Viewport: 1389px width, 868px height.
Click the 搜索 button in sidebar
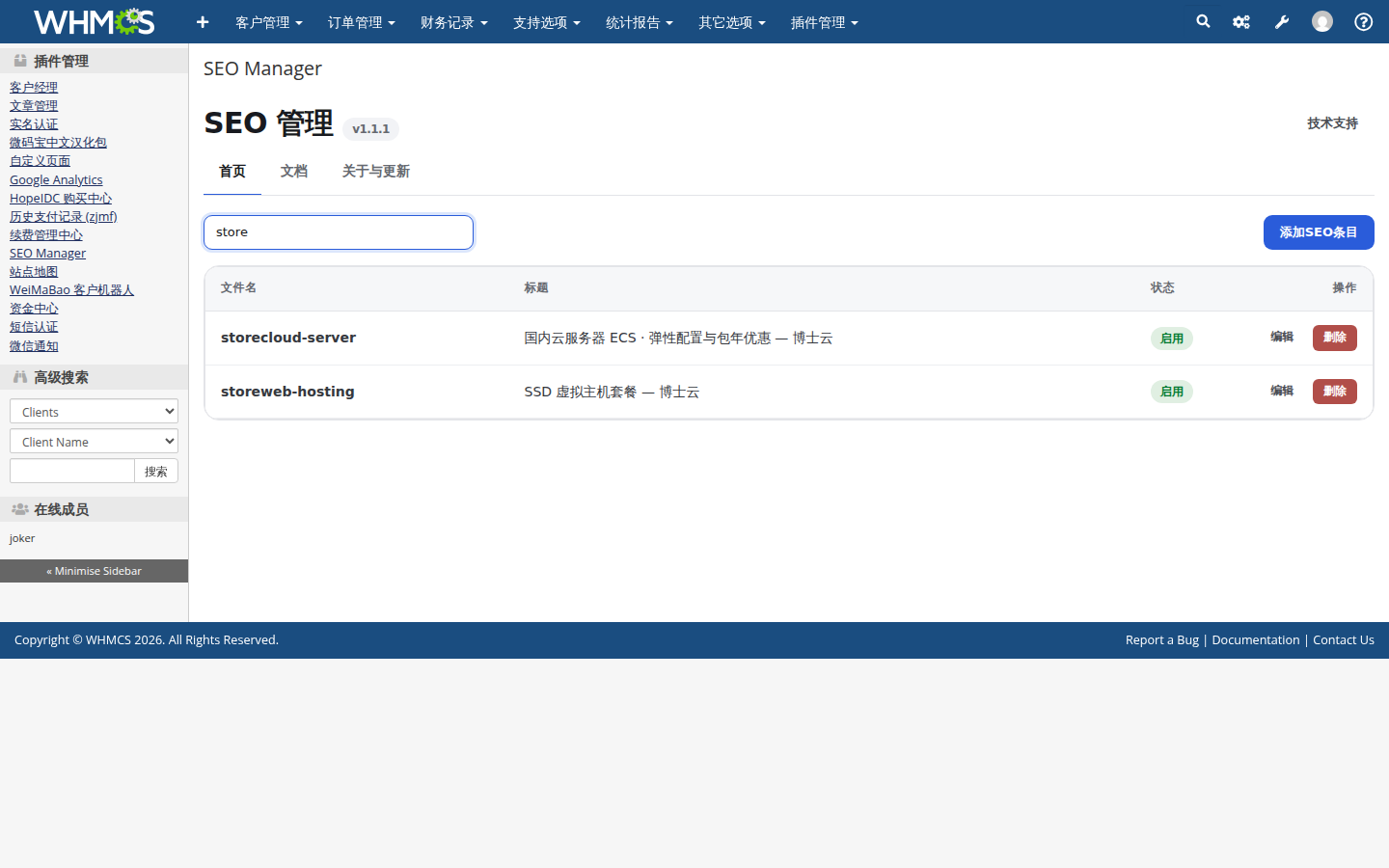tap(156, 471)
